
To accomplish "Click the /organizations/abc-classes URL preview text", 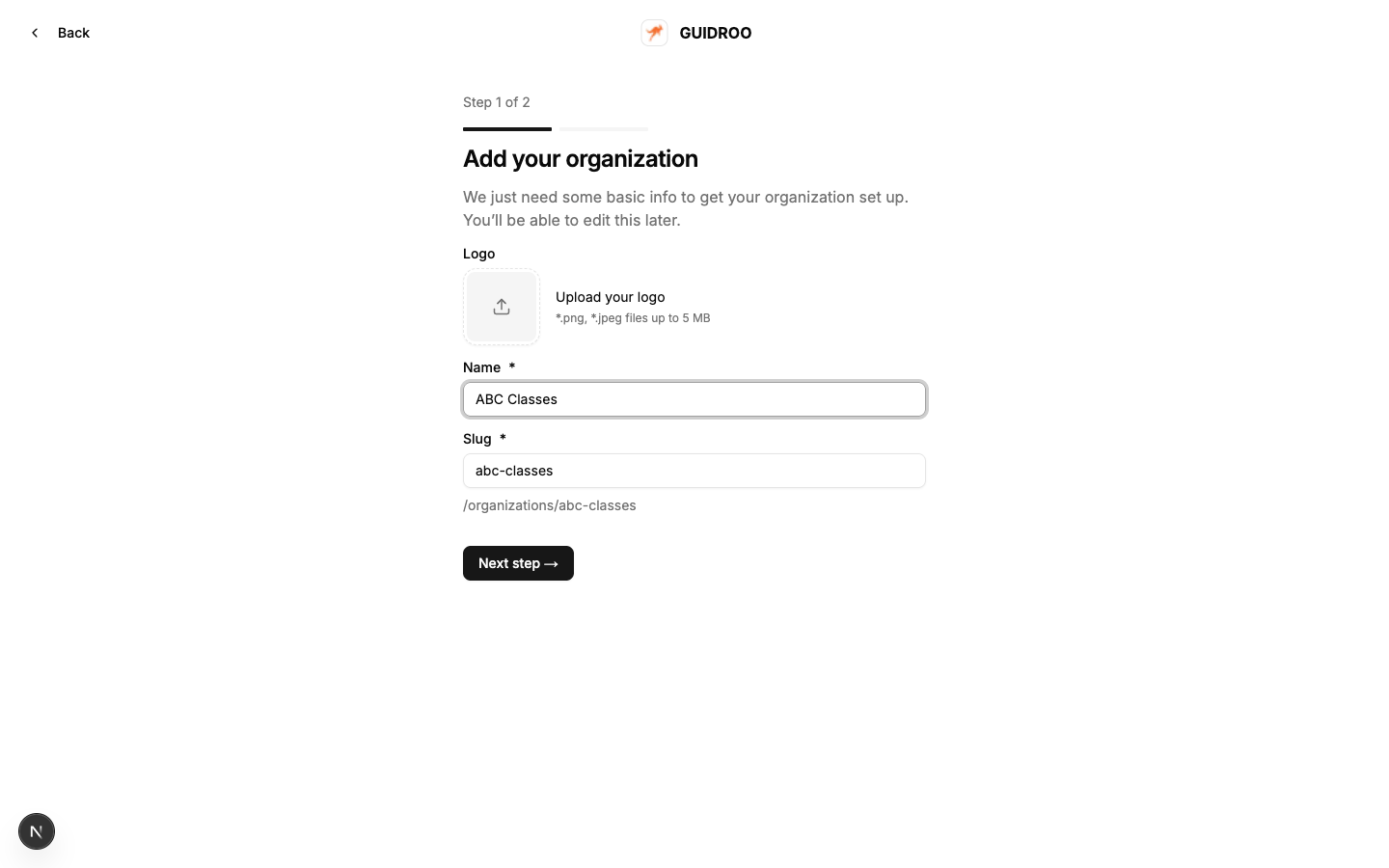I will [549, 505].
